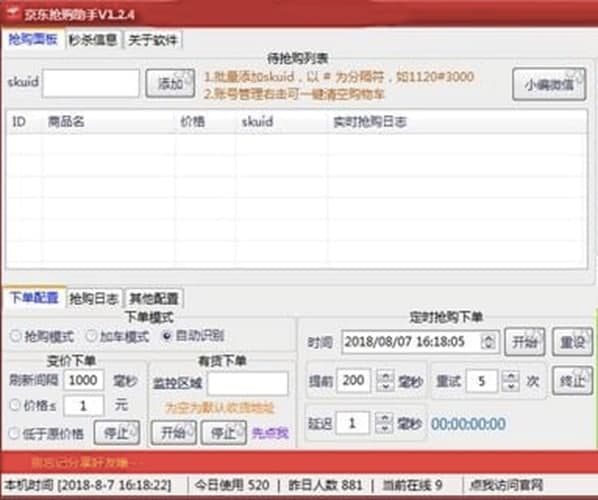Click the 00:00:00:00 countdown timer

(x=468, y=424)
